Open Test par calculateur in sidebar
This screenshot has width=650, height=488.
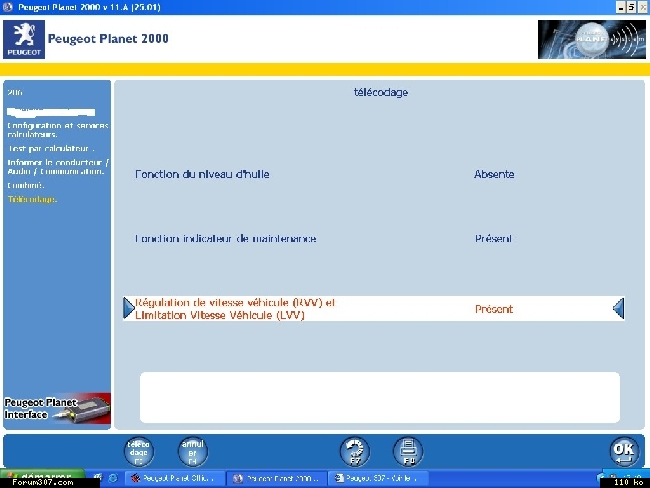point(51,148)
